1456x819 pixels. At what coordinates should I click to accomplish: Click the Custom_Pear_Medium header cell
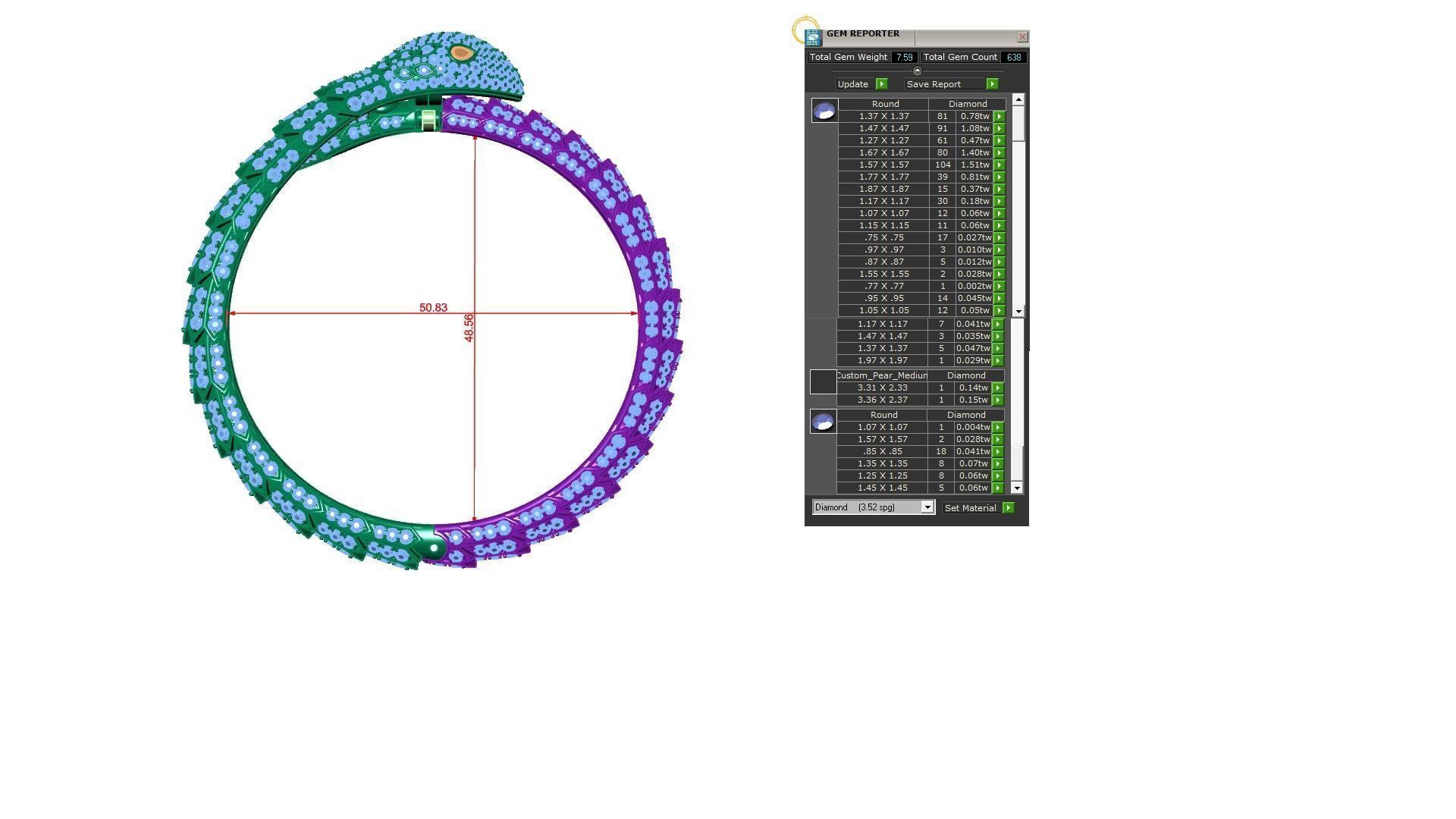coord(881,376)
